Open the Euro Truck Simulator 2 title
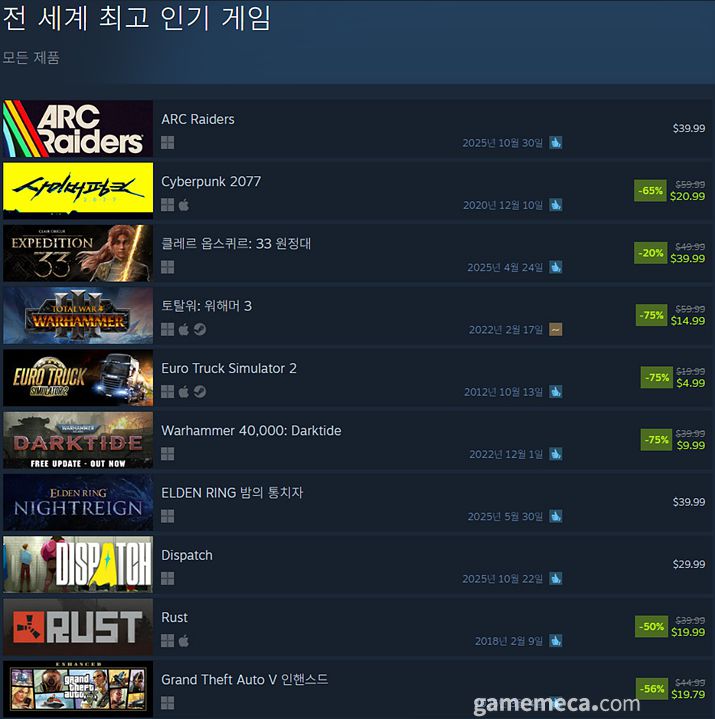The height and width of the screenshot is (719, 715). 229,368
